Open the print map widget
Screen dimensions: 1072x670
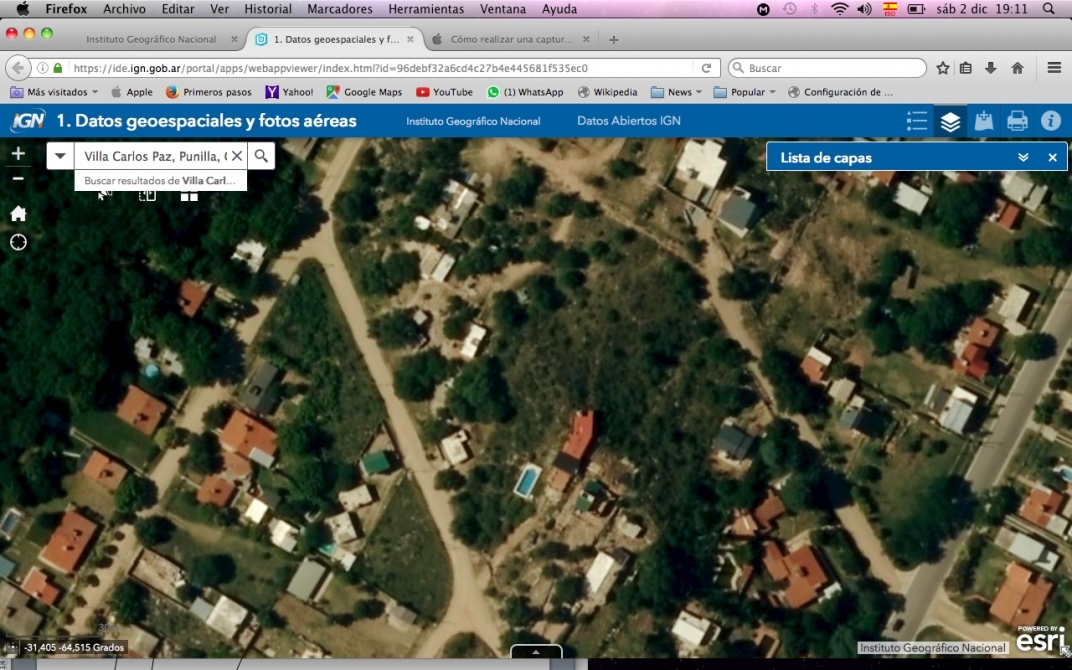(1017, 121)
